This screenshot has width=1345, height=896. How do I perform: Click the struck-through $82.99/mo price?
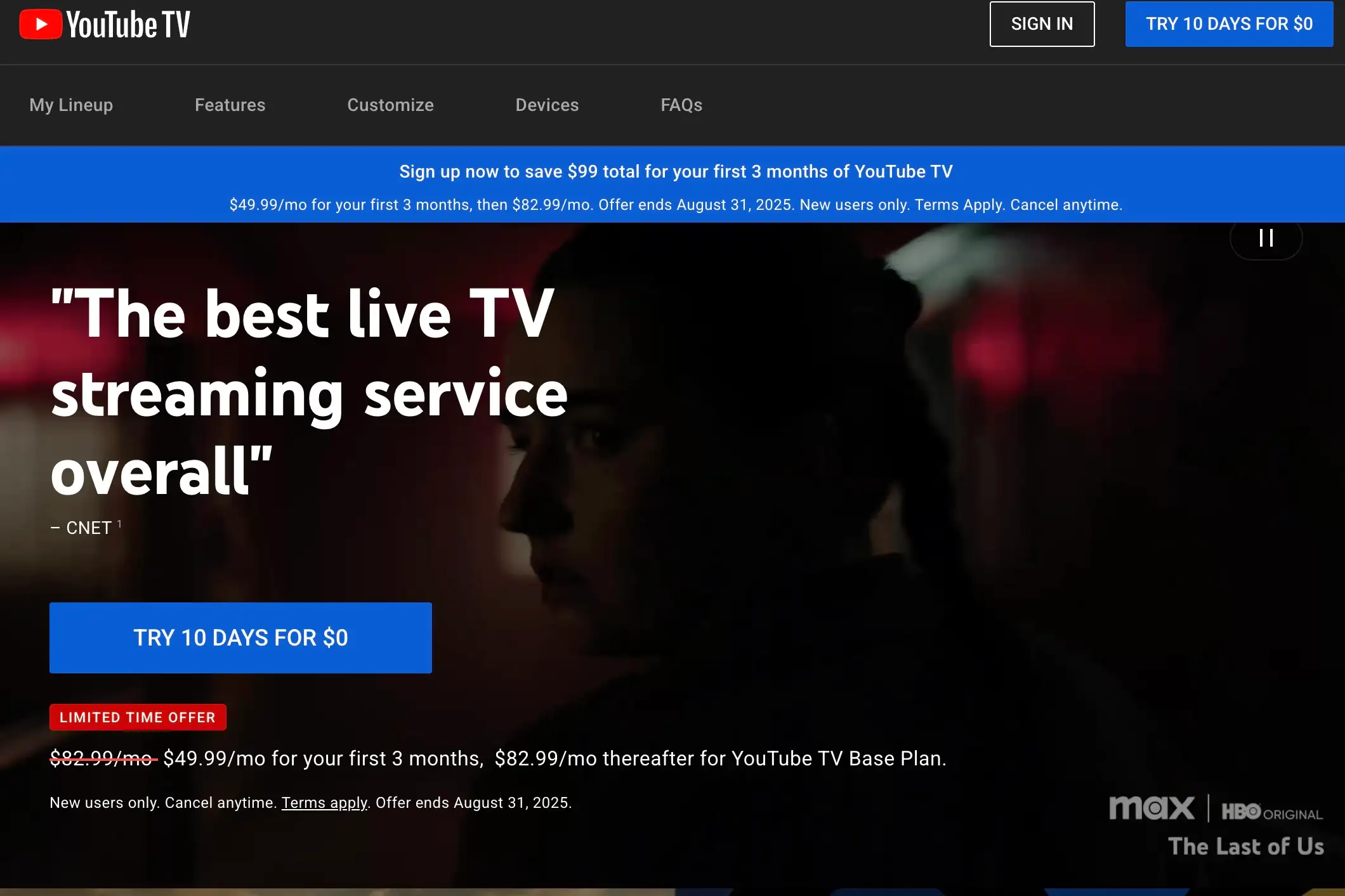click(x=103, y=758)
